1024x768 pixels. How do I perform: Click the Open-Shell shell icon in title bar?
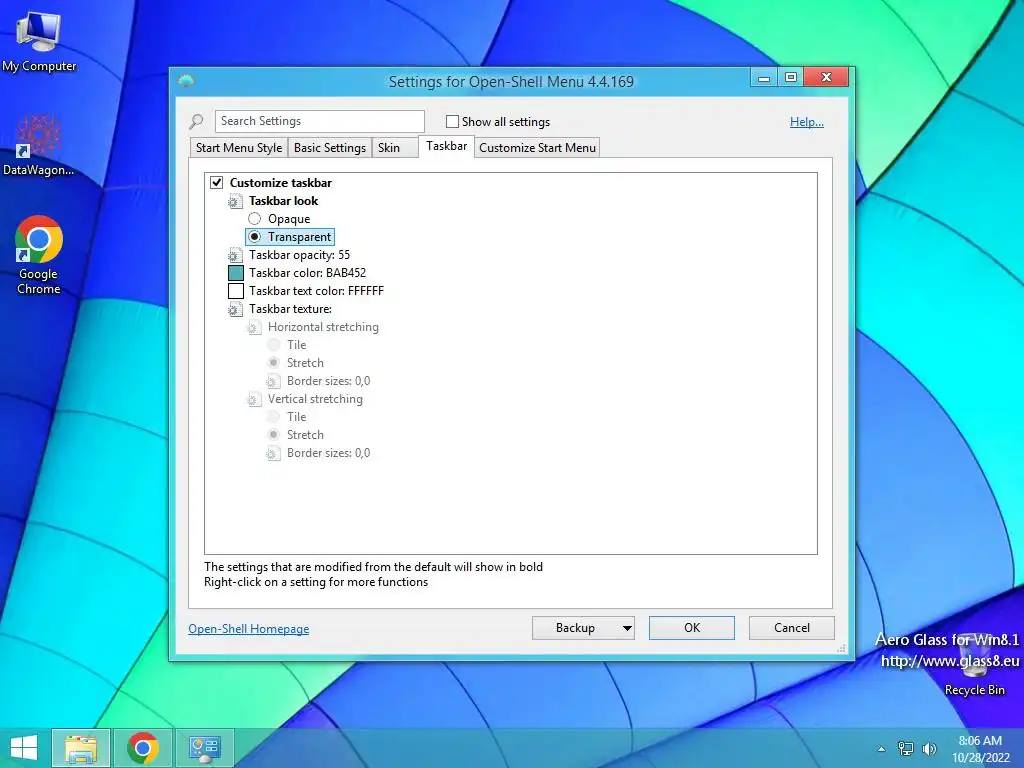click(186, 81)
